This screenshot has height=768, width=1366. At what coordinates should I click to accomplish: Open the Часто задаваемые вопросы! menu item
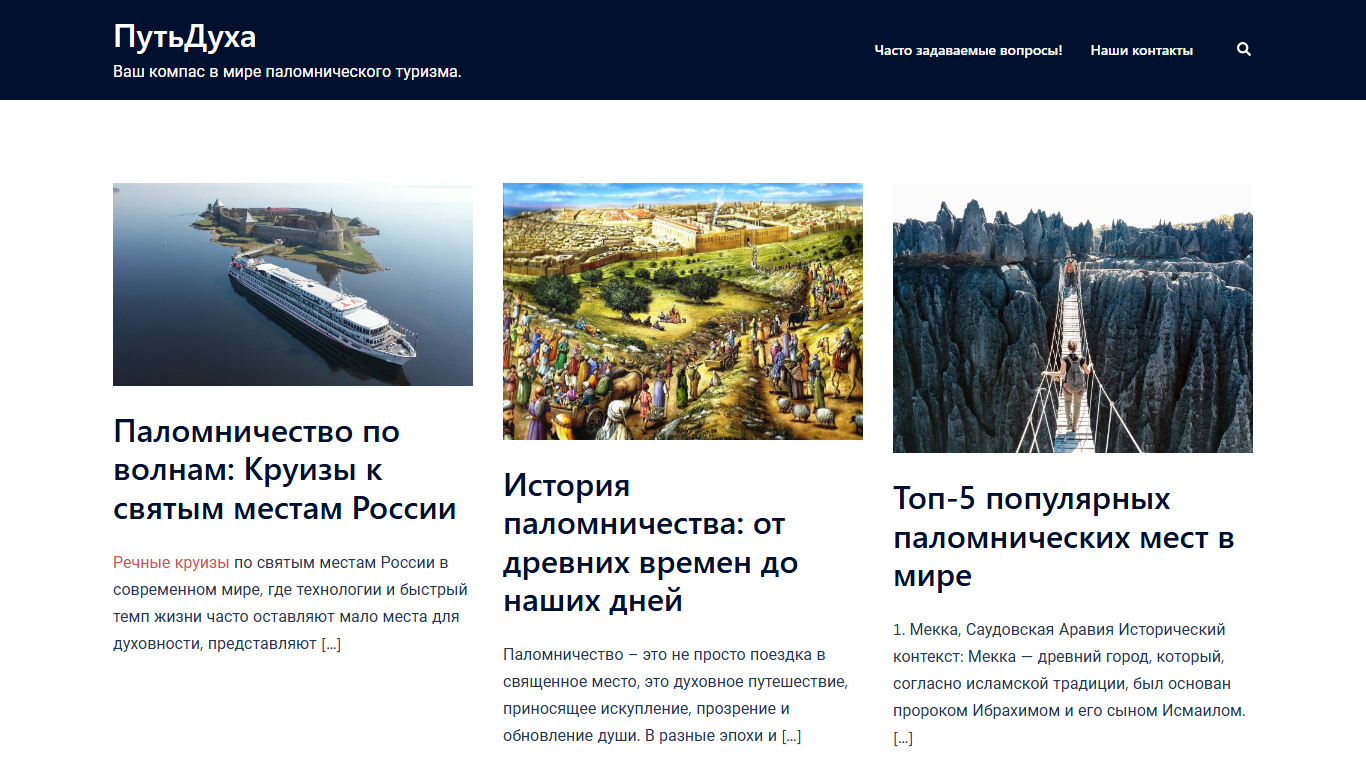tap(968, 50)
